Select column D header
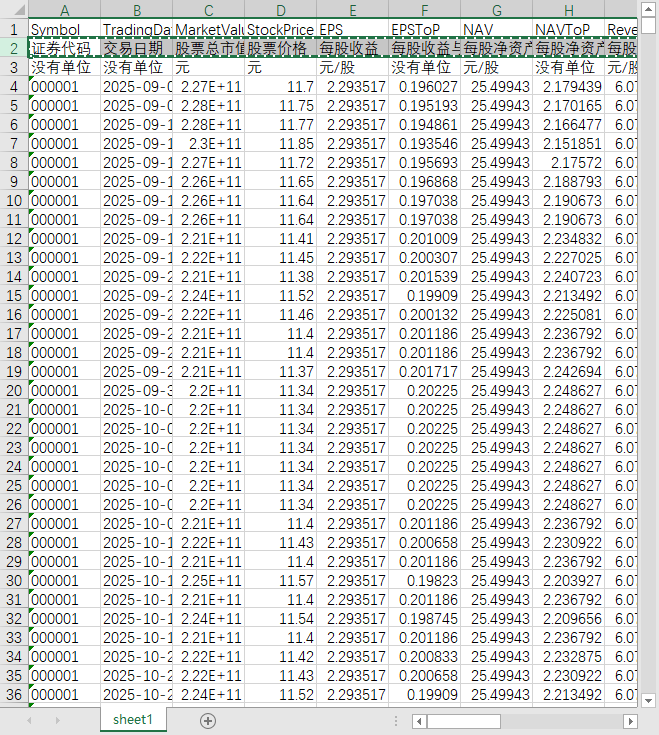Screen dimensions: 659x735 (x=280, y=9)
